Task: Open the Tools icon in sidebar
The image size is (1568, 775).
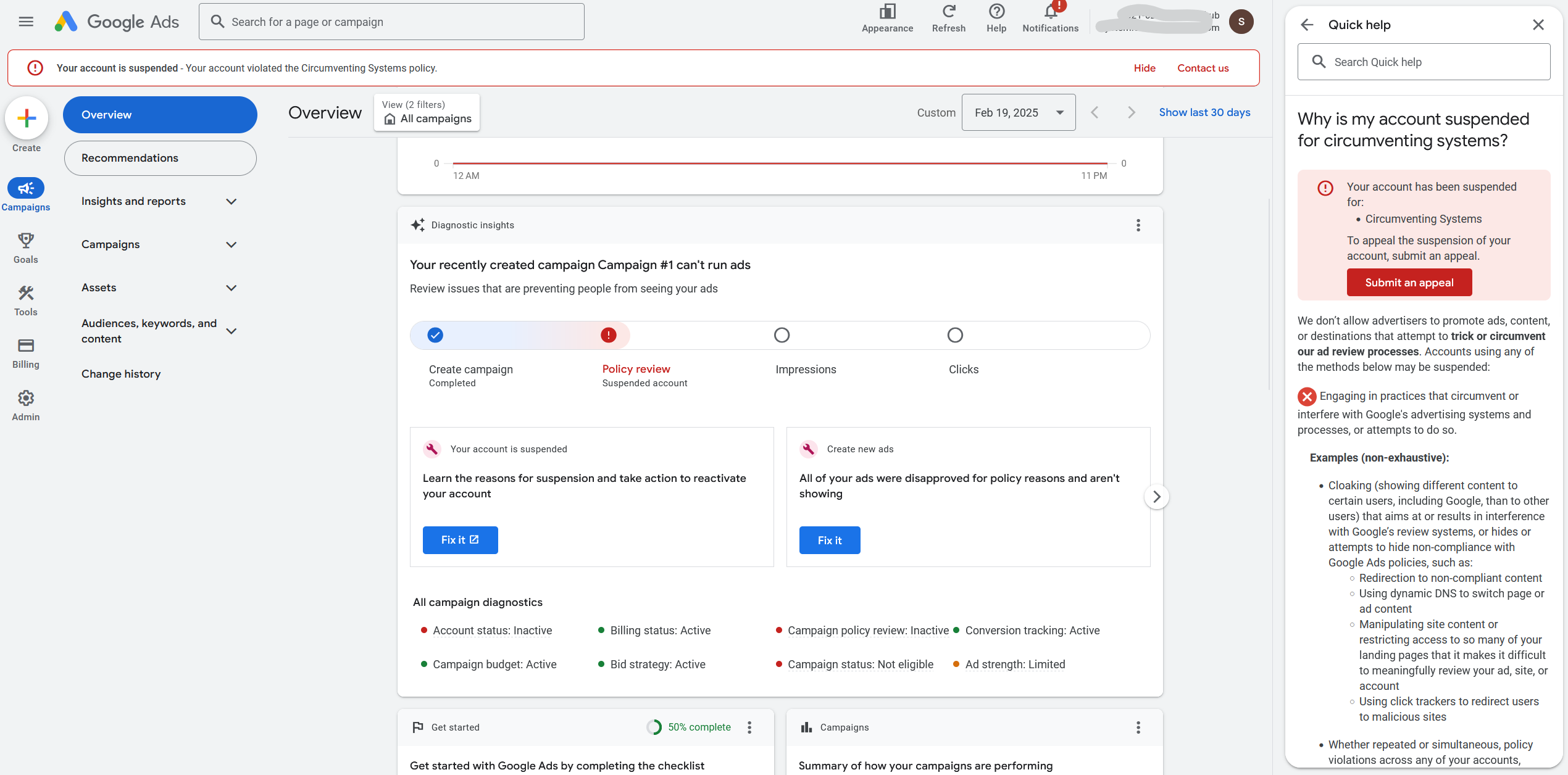Action: [26, 293]
